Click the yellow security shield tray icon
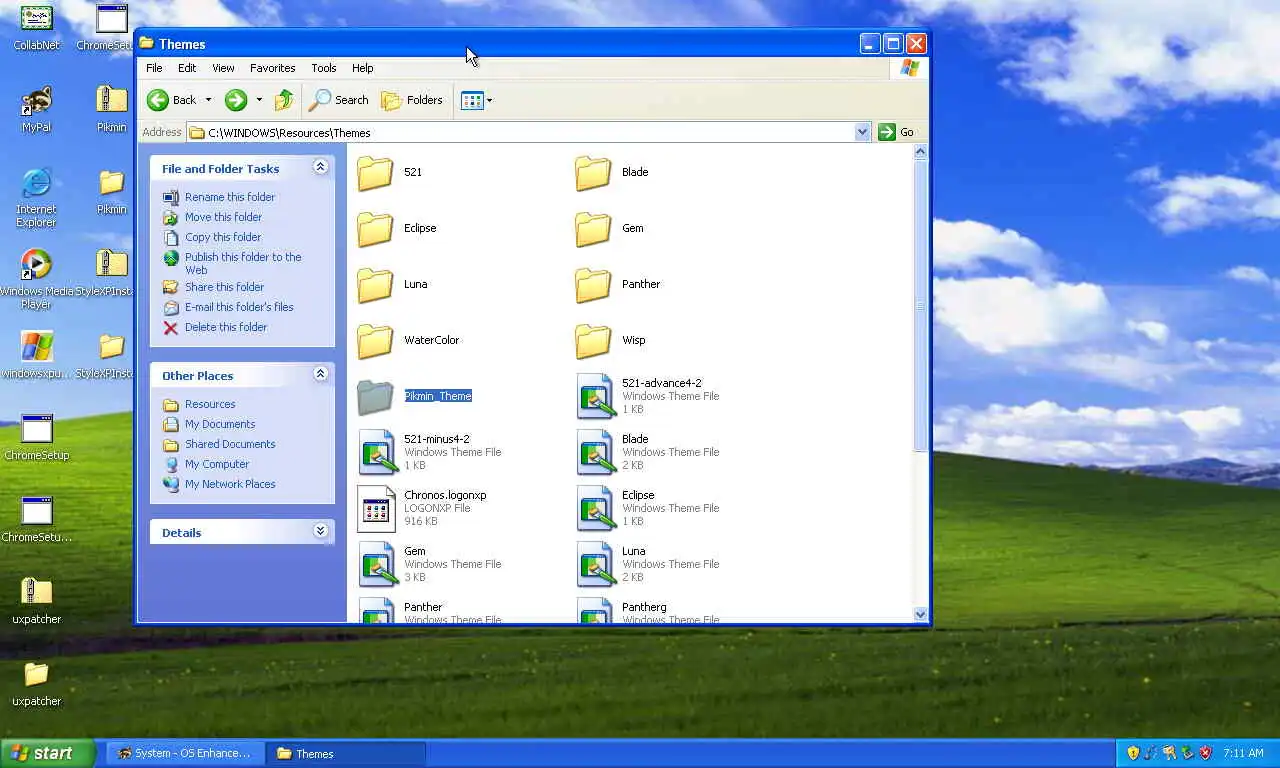 1133,753
